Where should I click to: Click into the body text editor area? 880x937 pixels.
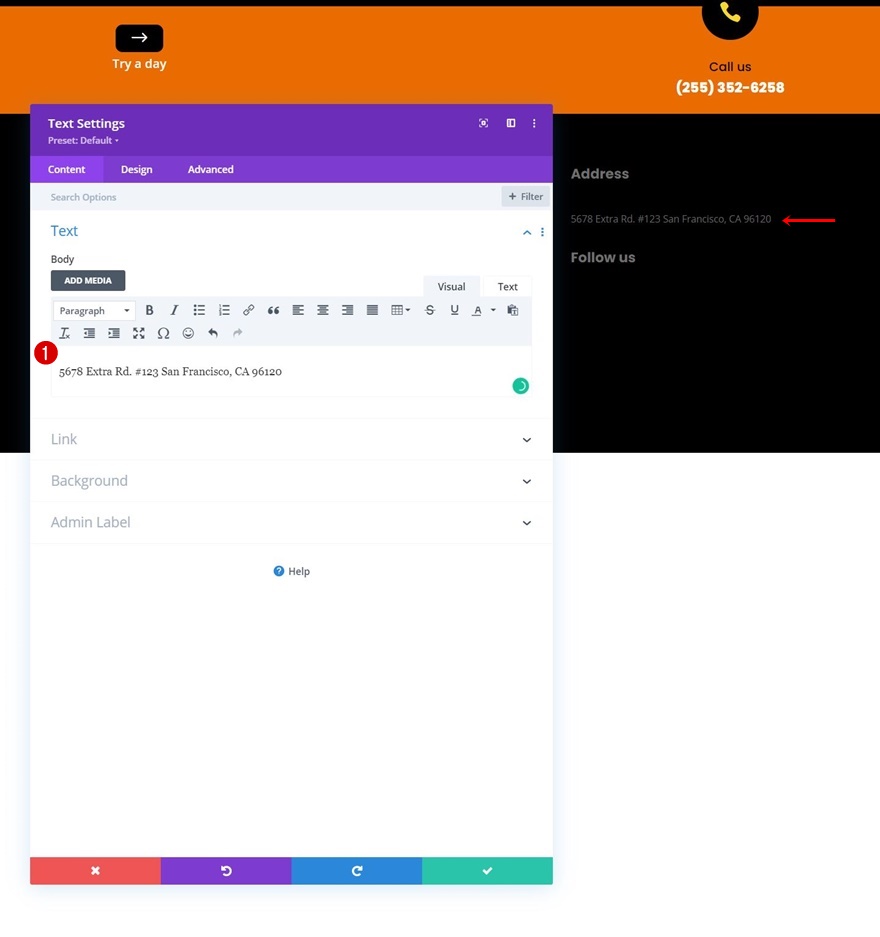291,372
